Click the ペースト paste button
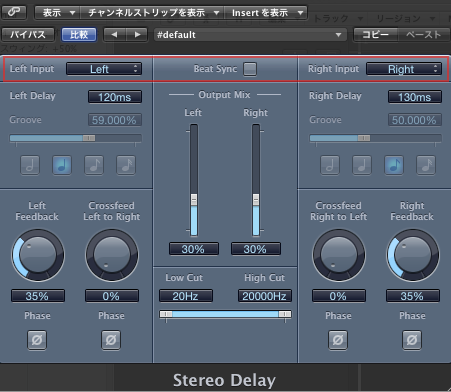 [x=424, y=35]
